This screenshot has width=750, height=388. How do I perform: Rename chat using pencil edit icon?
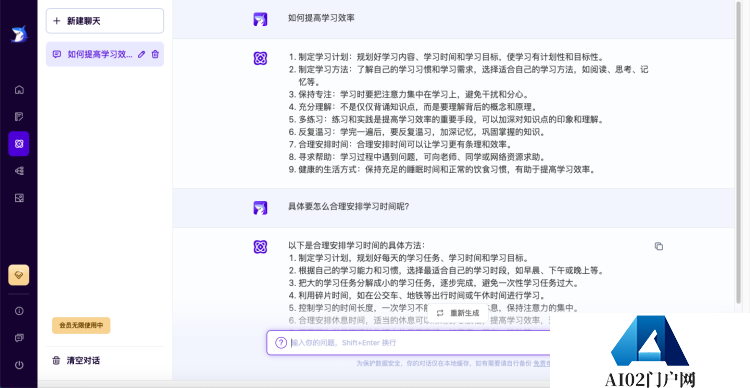pos(141,55)
